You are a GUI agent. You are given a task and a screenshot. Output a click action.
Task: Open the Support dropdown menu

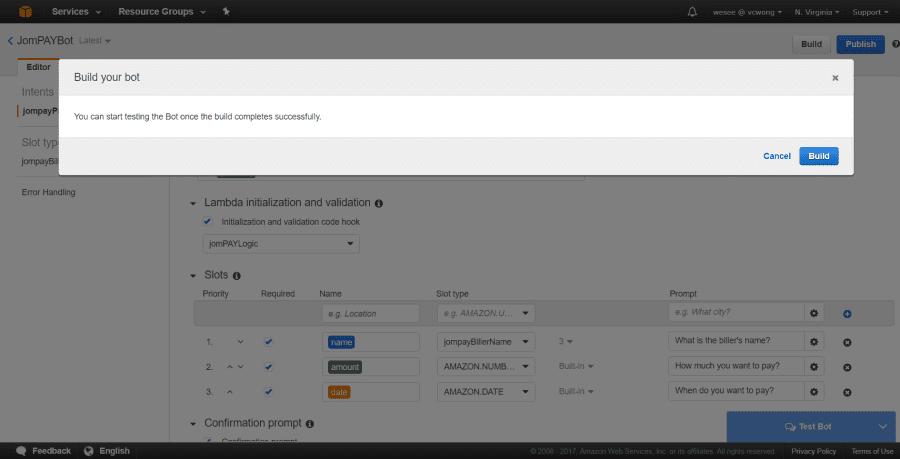(x=870, y=12)
